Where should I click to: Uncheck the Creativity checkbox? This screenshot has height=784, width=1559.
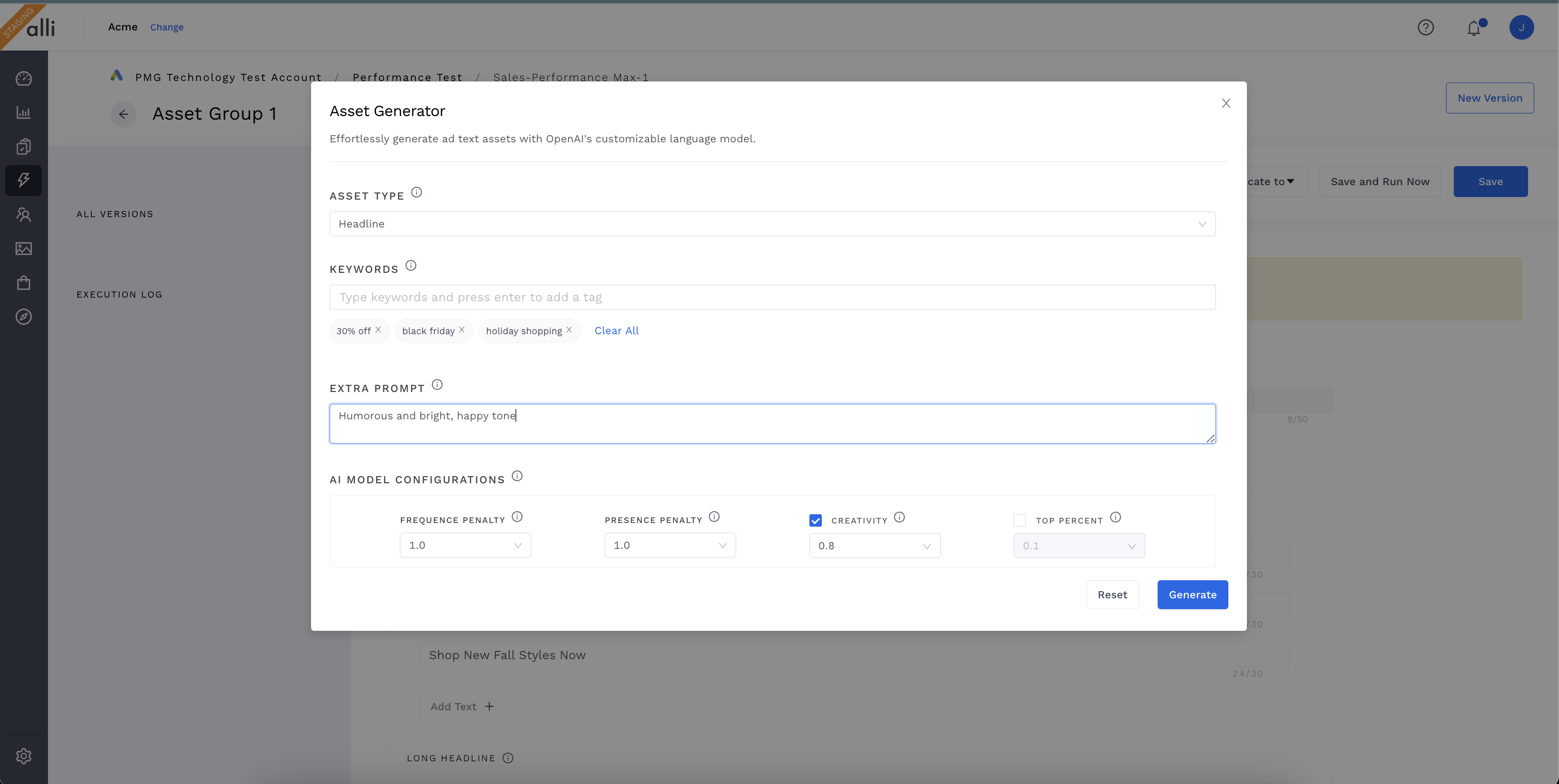(815, 520)
